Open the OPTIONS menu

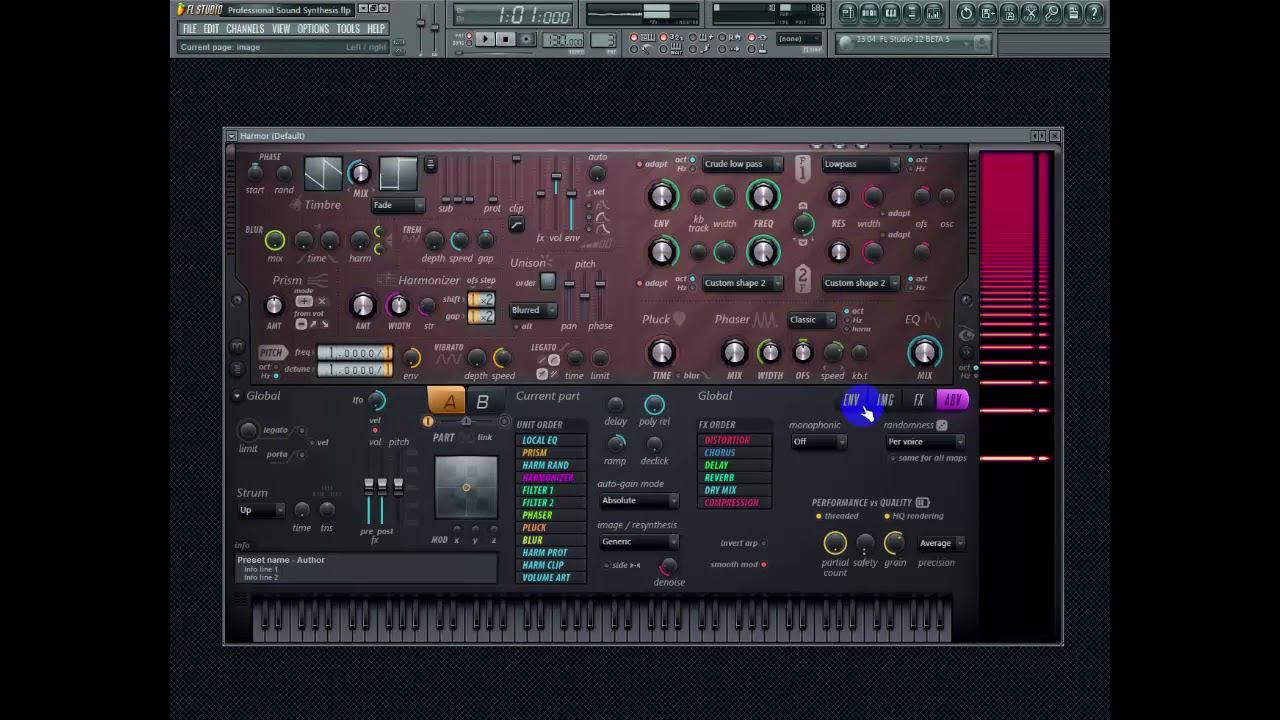click(313, 29)
